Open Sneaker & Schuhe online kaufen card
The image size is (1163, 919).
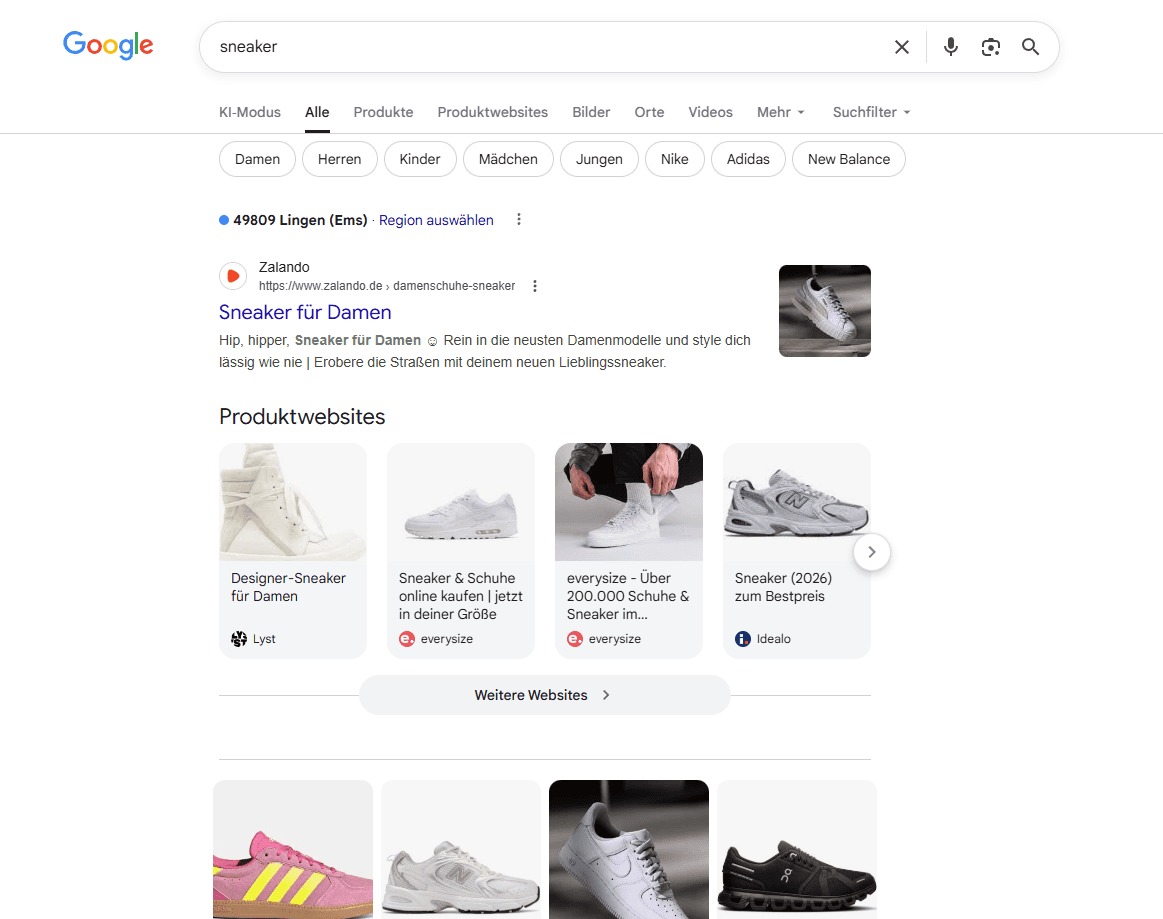point(461,550)
